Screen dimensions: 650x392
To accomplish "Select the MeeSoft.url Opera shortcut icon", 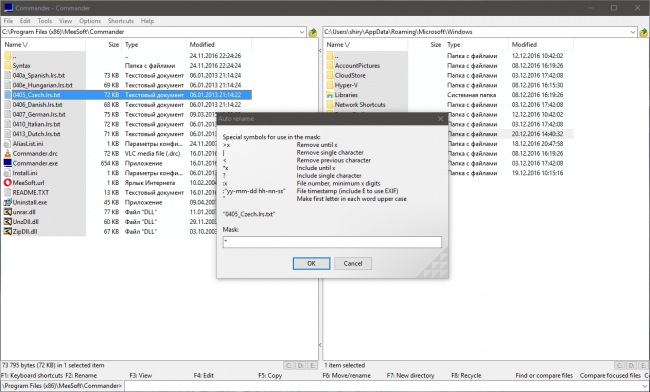I will (7, 183).
